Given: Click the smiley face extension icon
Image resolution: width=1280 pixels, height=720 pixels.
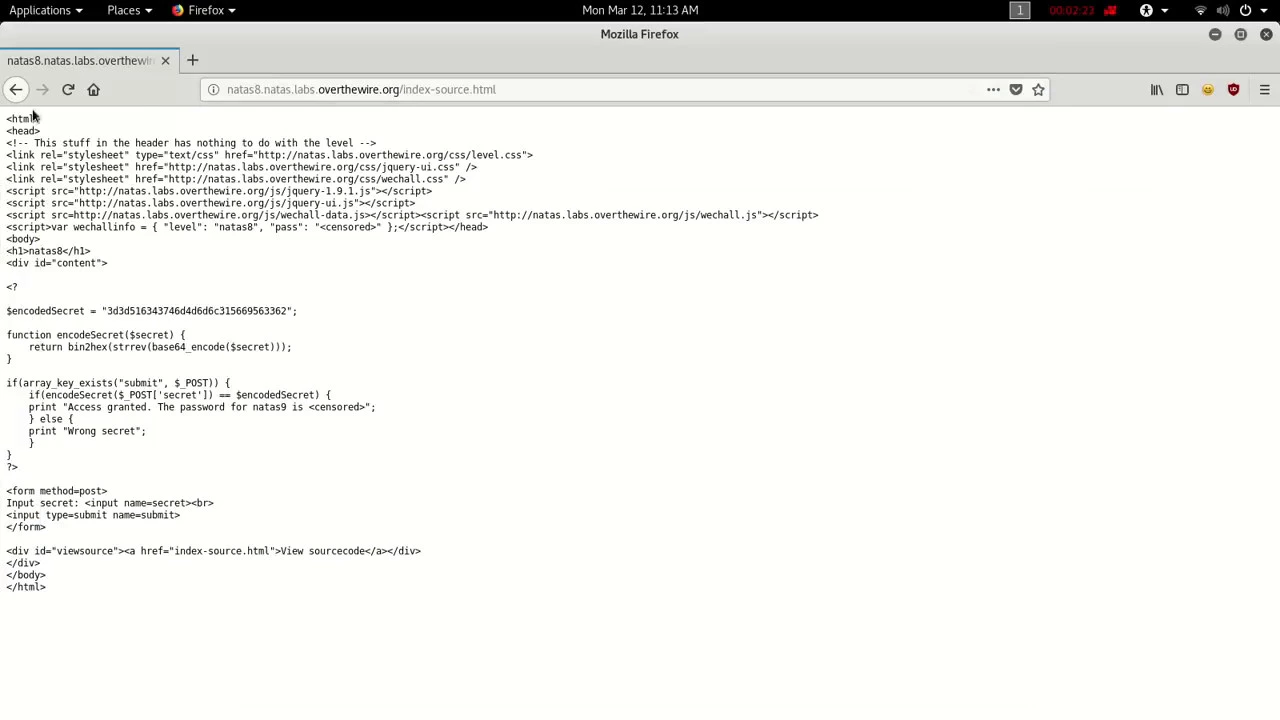Looking at the screenshot, I should [1208, 90].
